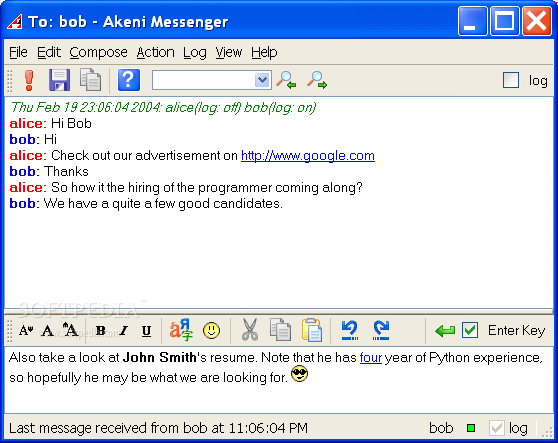This screenshot has height=443, width=558.
Task: Toggle italic formatting
Action: pyautogui.click(x=123, y=331)
